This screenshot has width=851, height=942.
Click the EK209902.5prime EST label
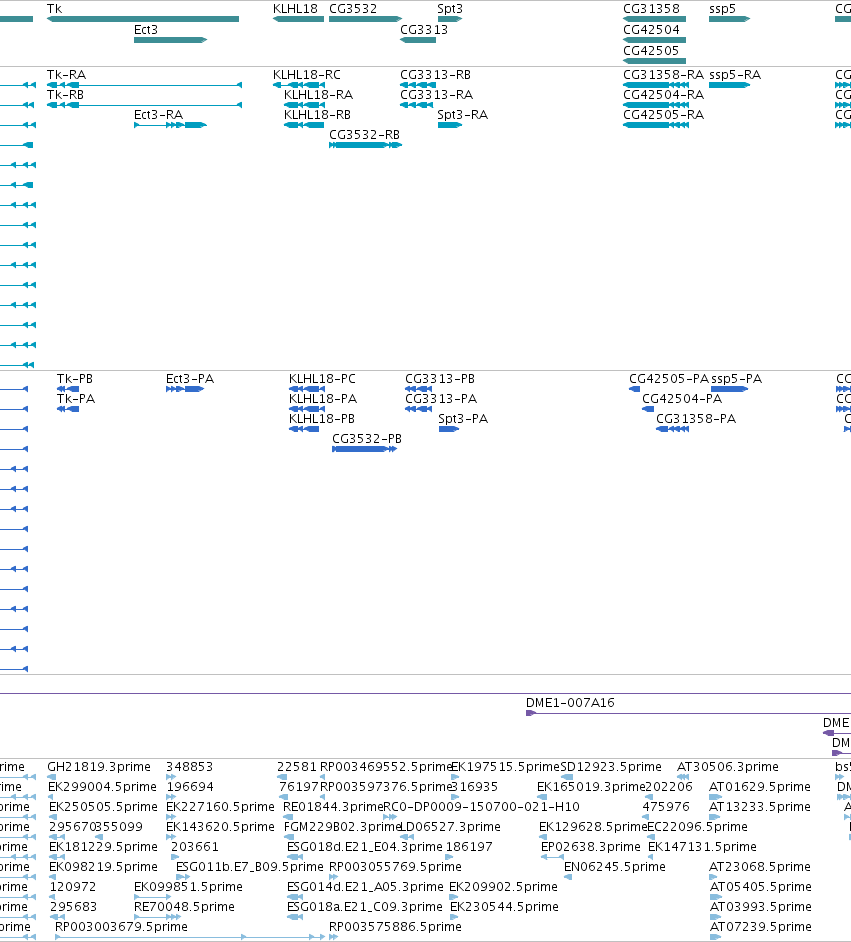(x=503, y=887)
